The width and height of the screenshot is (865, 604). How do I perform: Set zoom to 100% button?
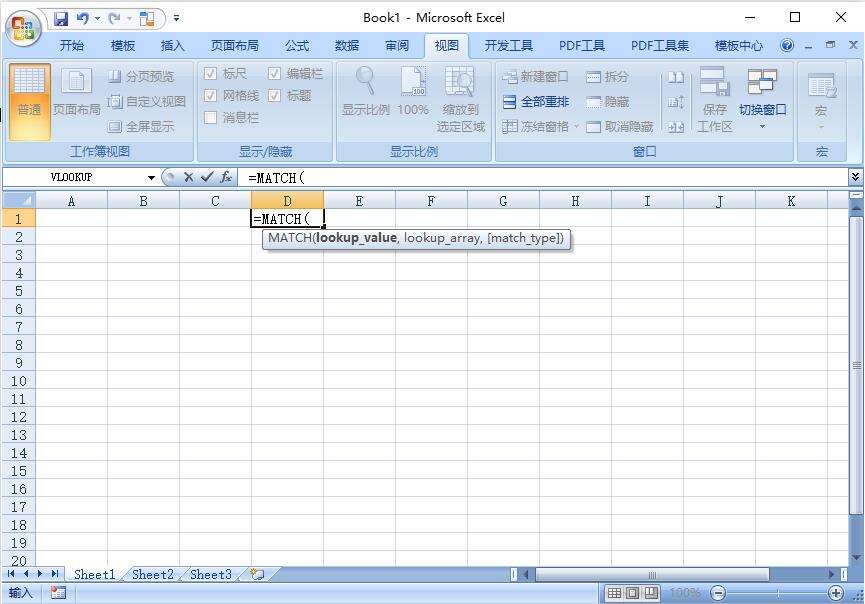click(413, 92)
